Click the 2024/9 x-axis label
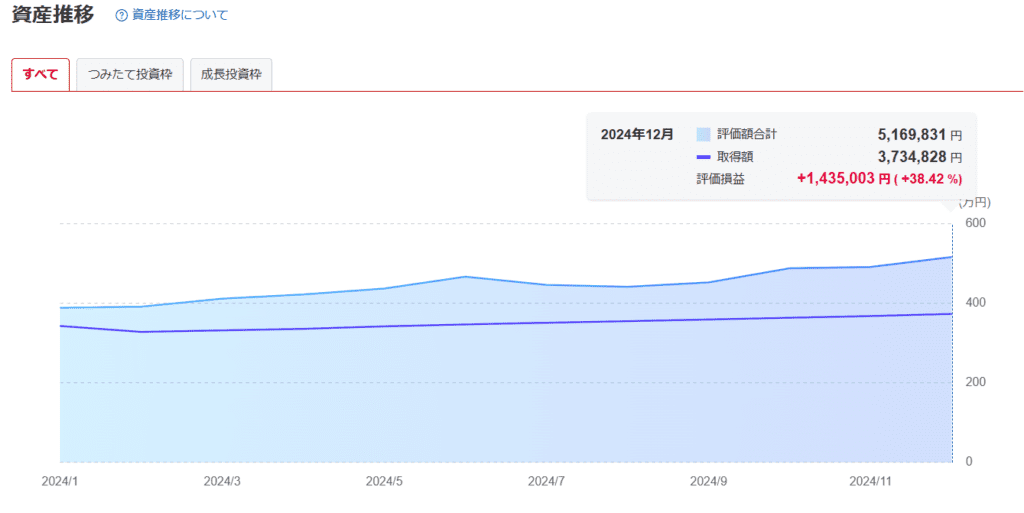This screenshot has height=513, width=1024. coord(709,482)
